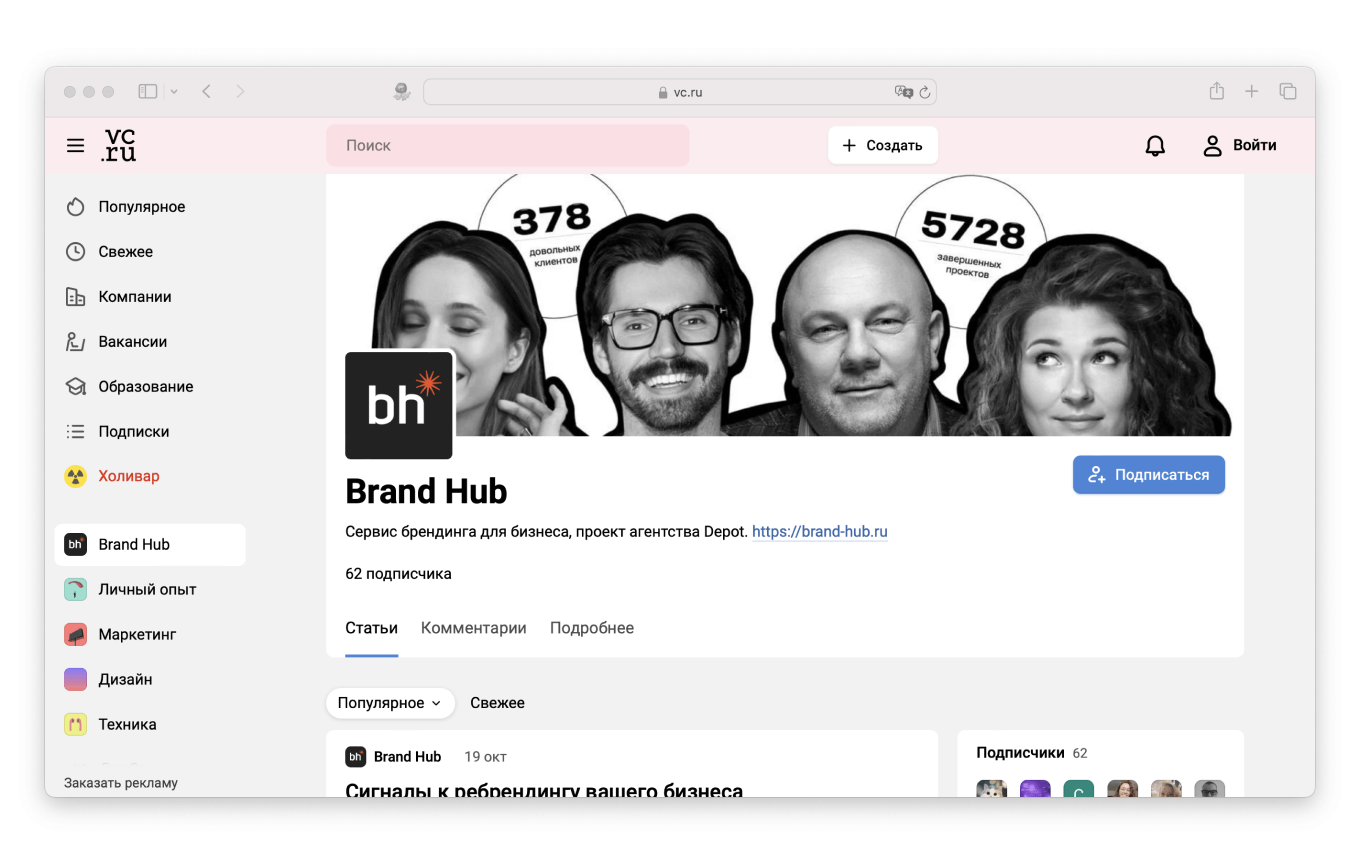Open the Компании section icon
Viewport: 1360px width, 864px height.
point(75,296)
